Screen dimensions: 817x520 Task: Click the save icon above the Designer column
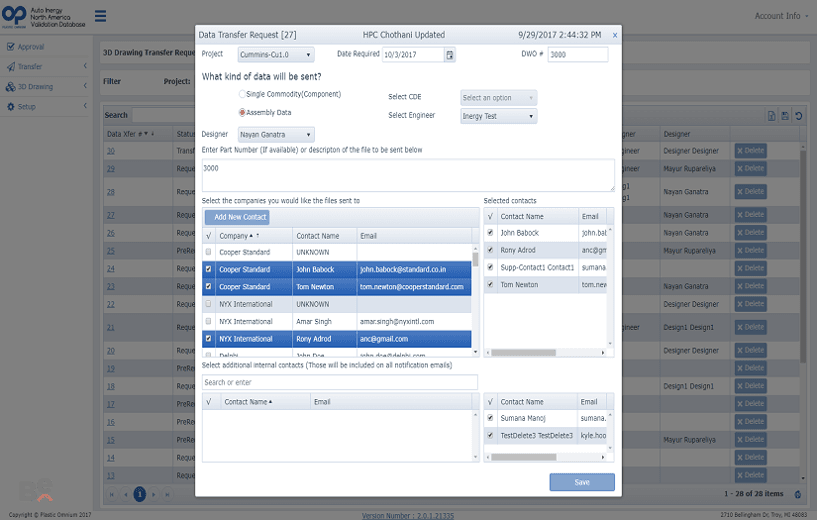[785, 116]
